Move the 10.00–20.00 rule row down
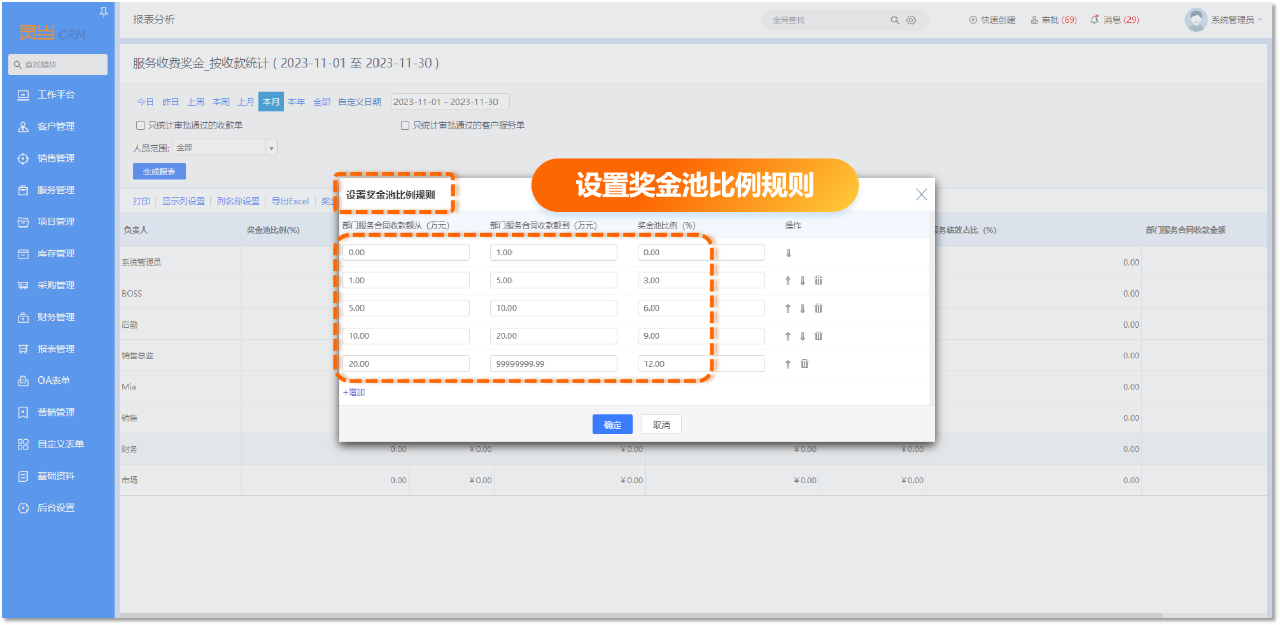The image size is (1280, 625). point(802,337)
